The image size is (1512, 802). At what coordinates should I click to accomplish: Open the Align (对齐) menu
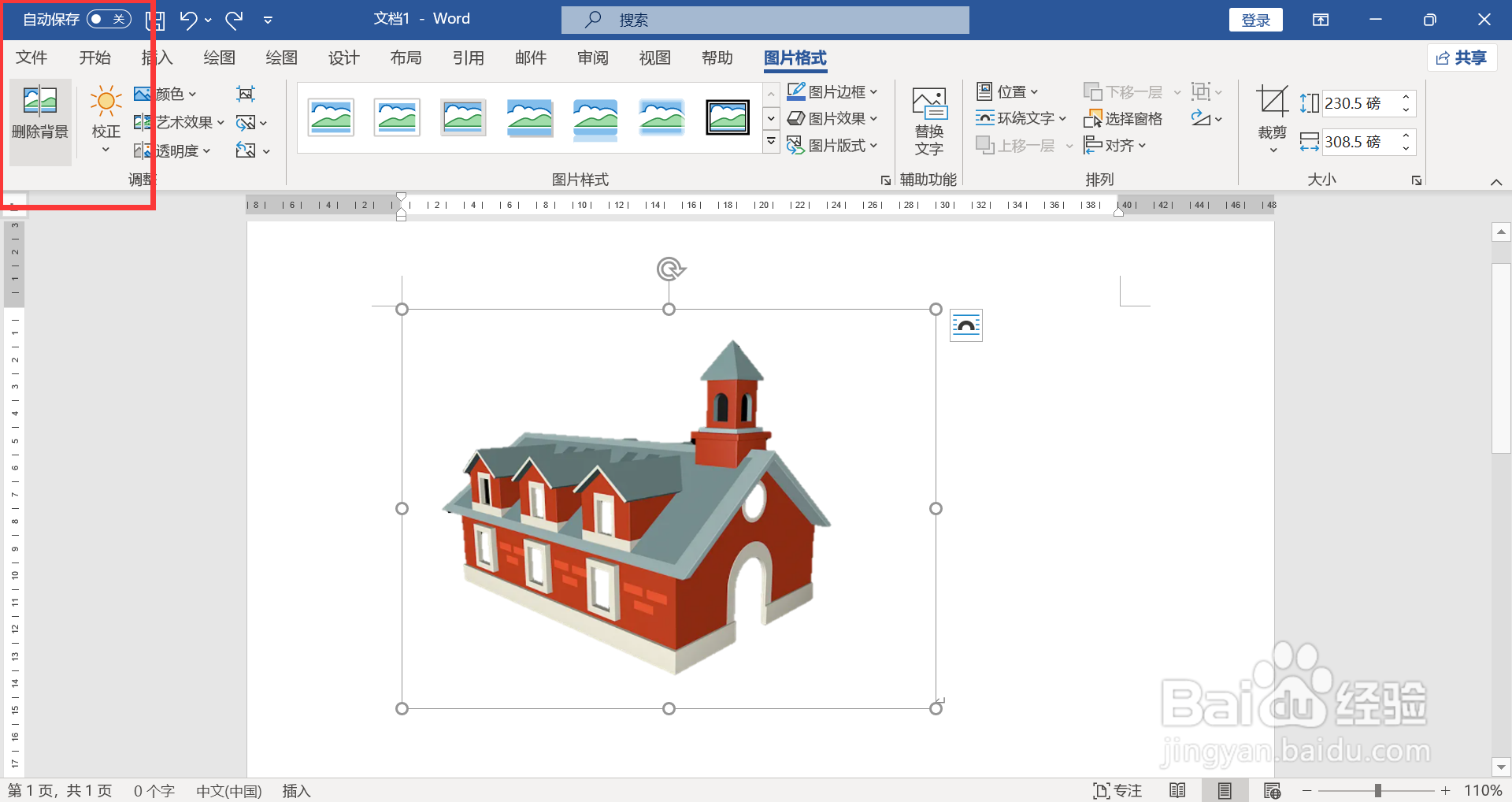(x=1115, y=146)
